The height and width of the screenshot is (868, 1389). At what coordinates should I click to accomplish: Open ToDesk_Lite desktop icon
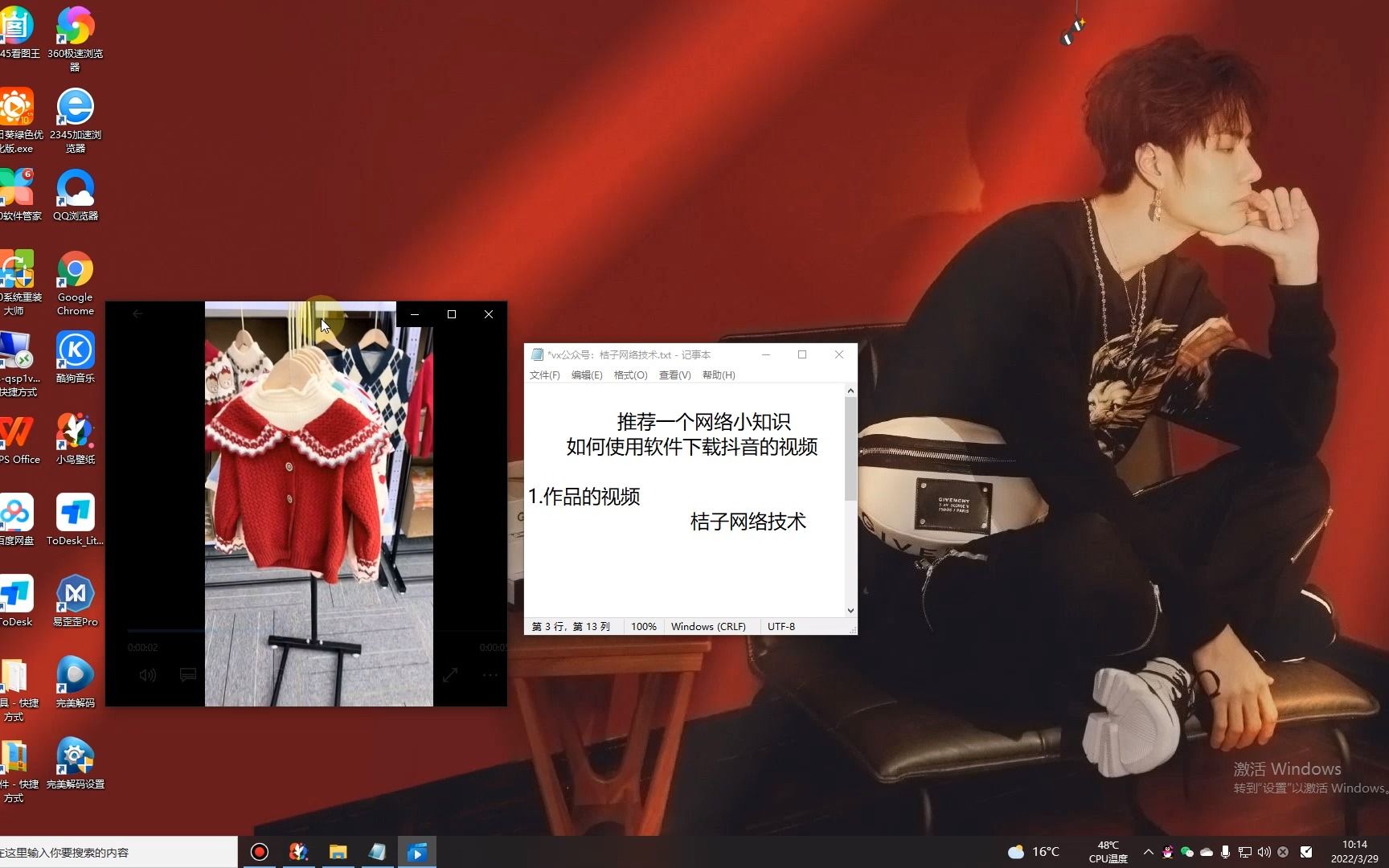click(x=75, y=519)
